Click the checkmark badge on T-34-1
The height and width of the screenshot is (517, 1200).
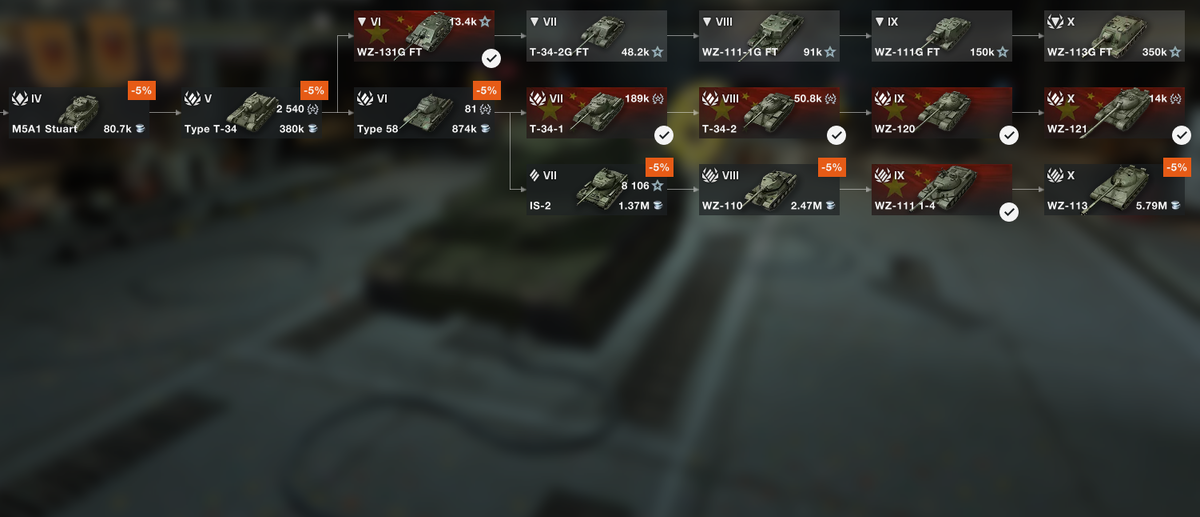click(663, 135)
